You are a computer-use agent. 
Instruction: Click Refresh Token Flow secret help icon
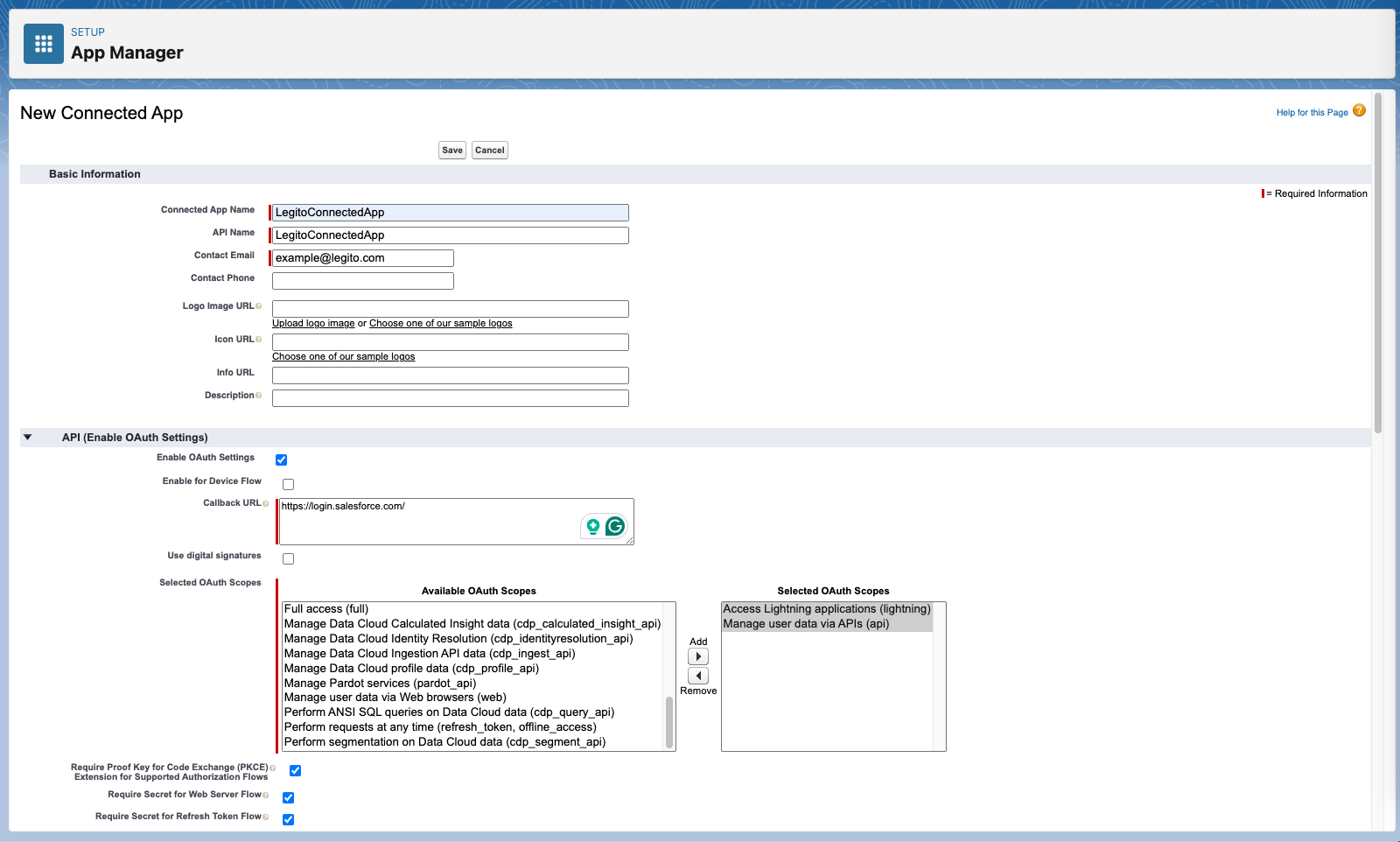tap(265, 817)
